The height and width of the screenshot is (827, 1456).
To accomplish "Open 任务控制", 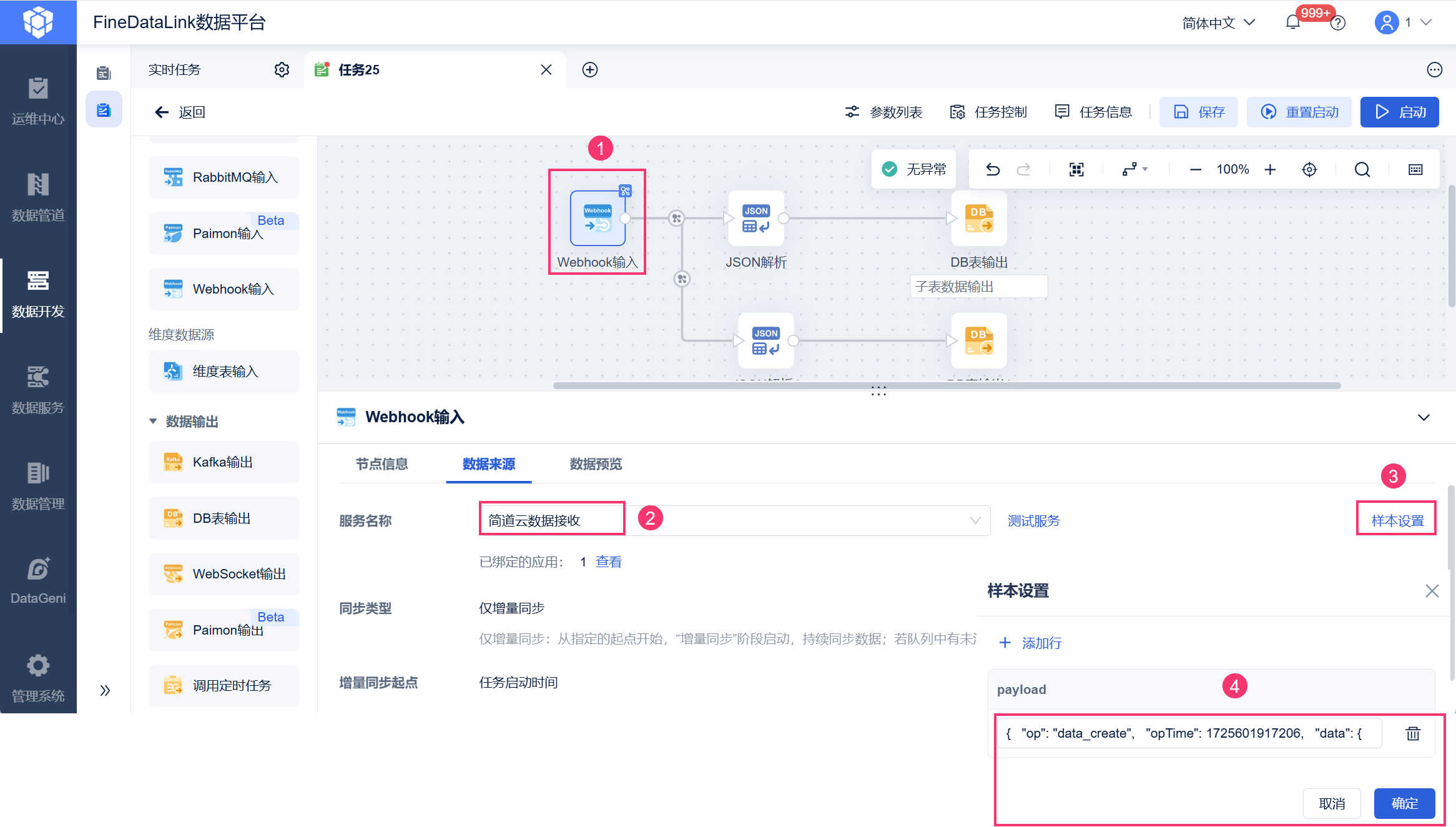I will click(x=988, y=112).
